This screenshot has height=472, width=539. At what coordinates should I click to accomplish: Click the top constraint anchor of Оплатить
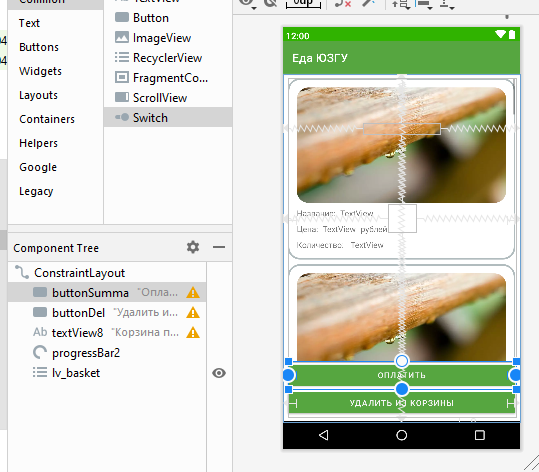[x=402, y=361]
